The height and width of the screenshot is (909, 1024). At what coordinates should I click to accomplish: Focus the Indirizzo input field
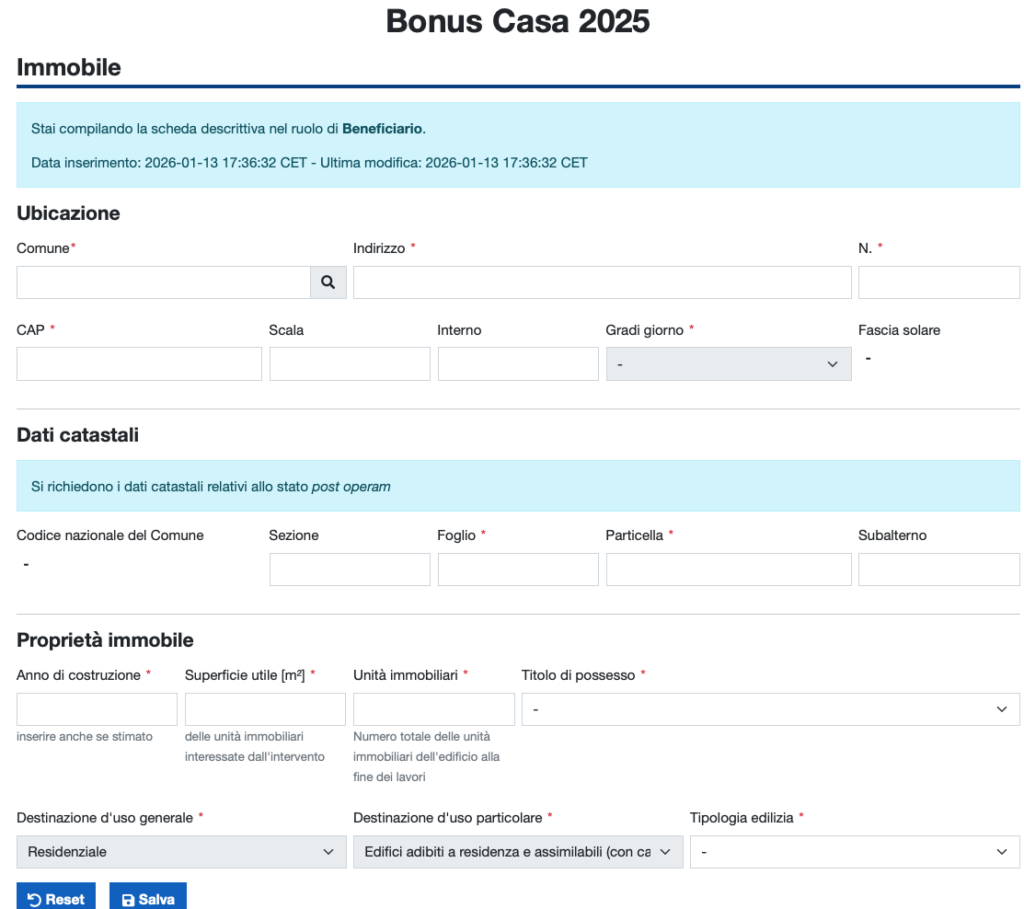(602, 283)
